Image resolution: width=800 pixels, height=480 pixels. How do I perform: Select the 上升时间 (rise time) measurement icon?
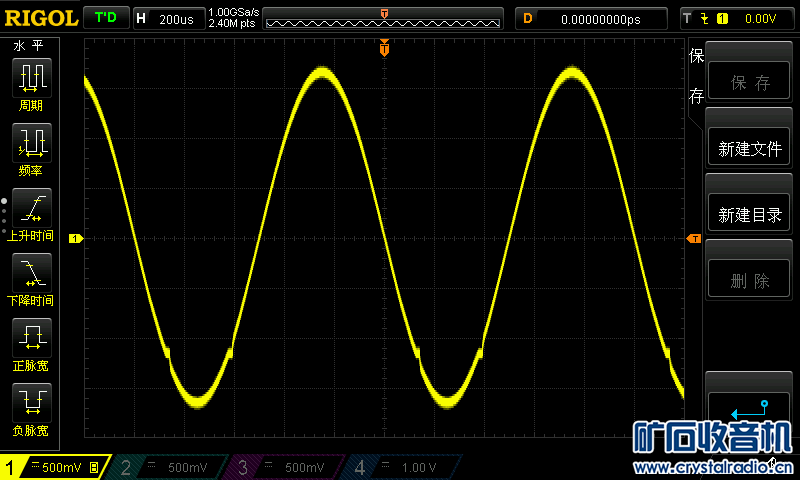[x=32, y=208]
